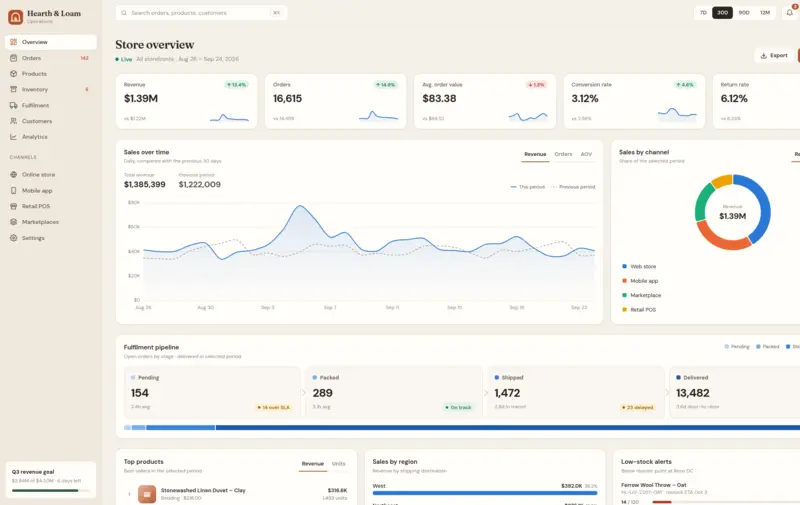Screen dimensions: 800x505
Task: Switch the date range to 90D
Action: point(744,13)
